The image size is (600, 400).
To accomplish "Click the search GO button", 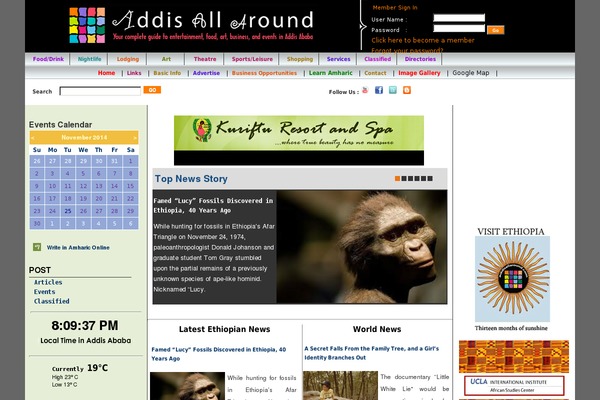I will click(x=152, y=90).
